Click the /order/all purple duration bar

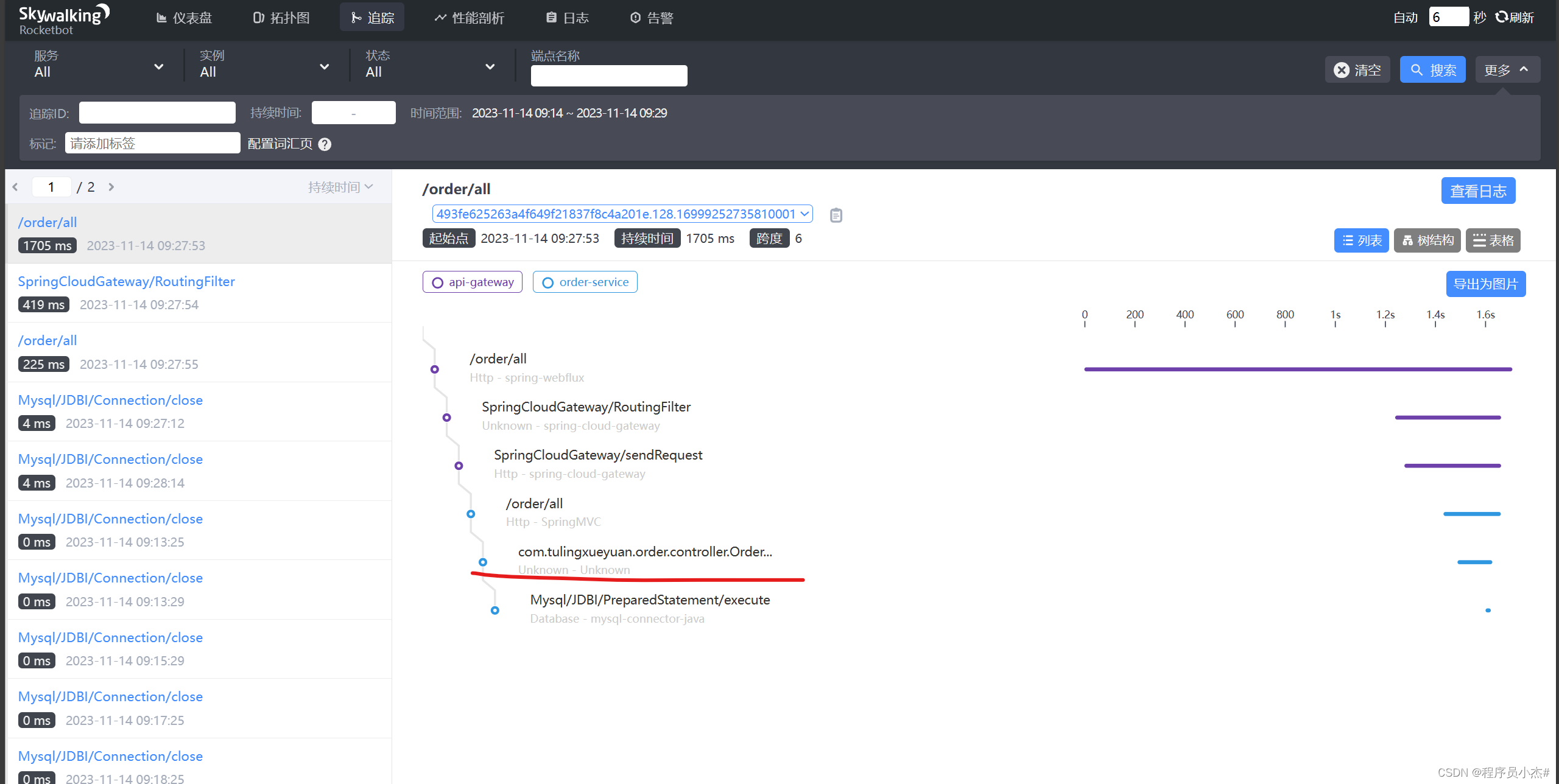[x=1298, y=369]
